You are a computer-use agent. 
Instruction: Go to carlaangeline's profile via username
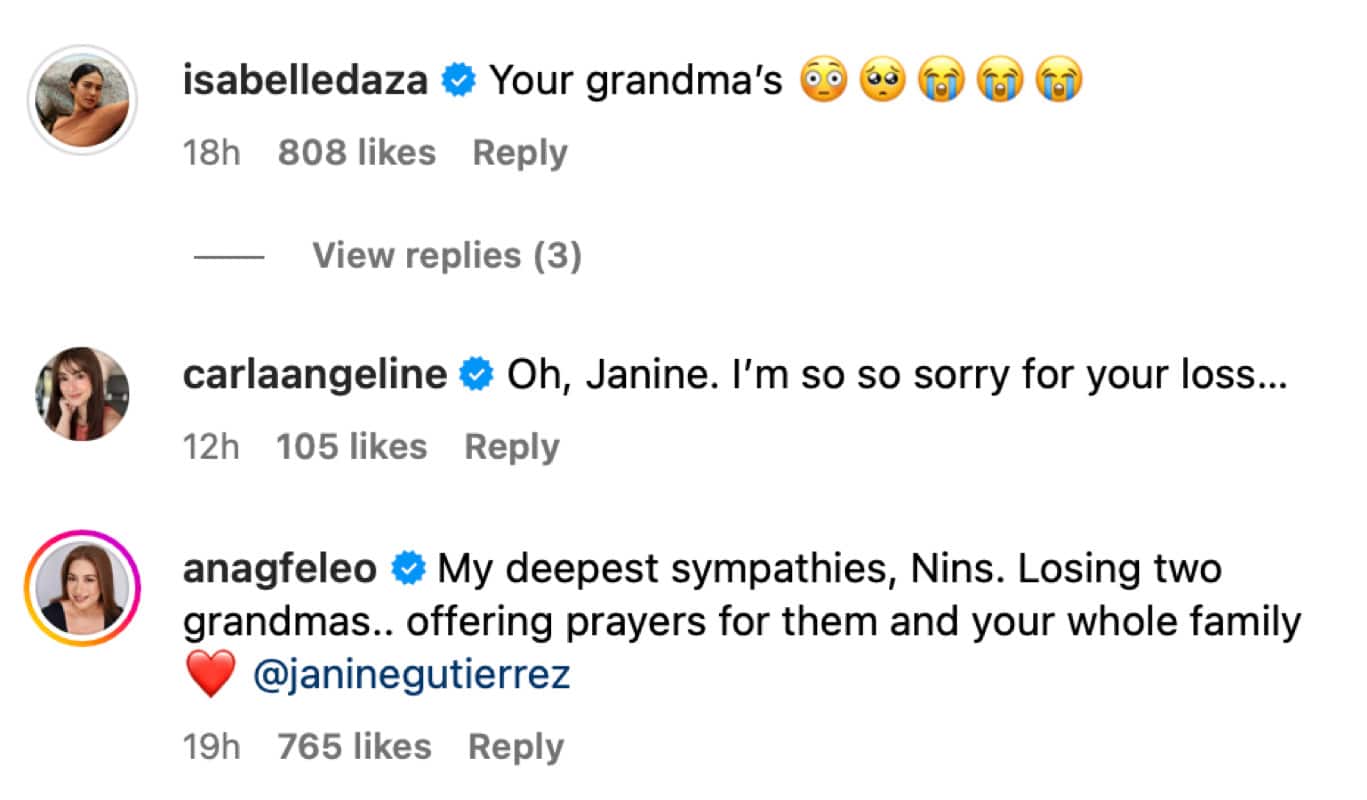[315, 374]
